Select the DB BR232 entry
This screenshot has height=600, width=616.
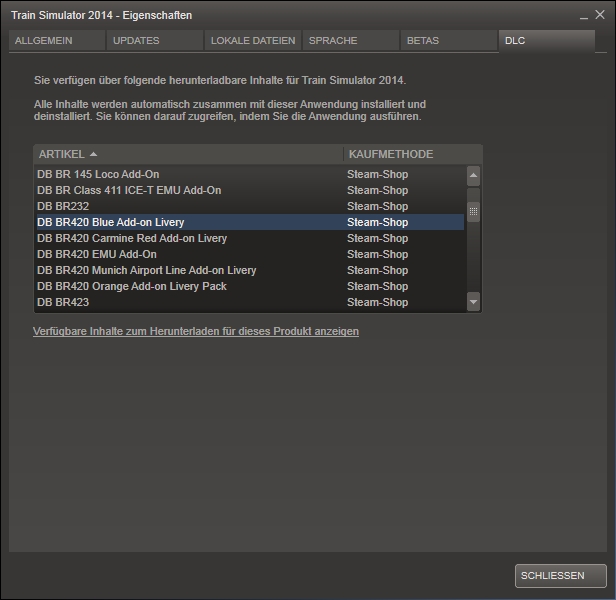coord(250,206)
